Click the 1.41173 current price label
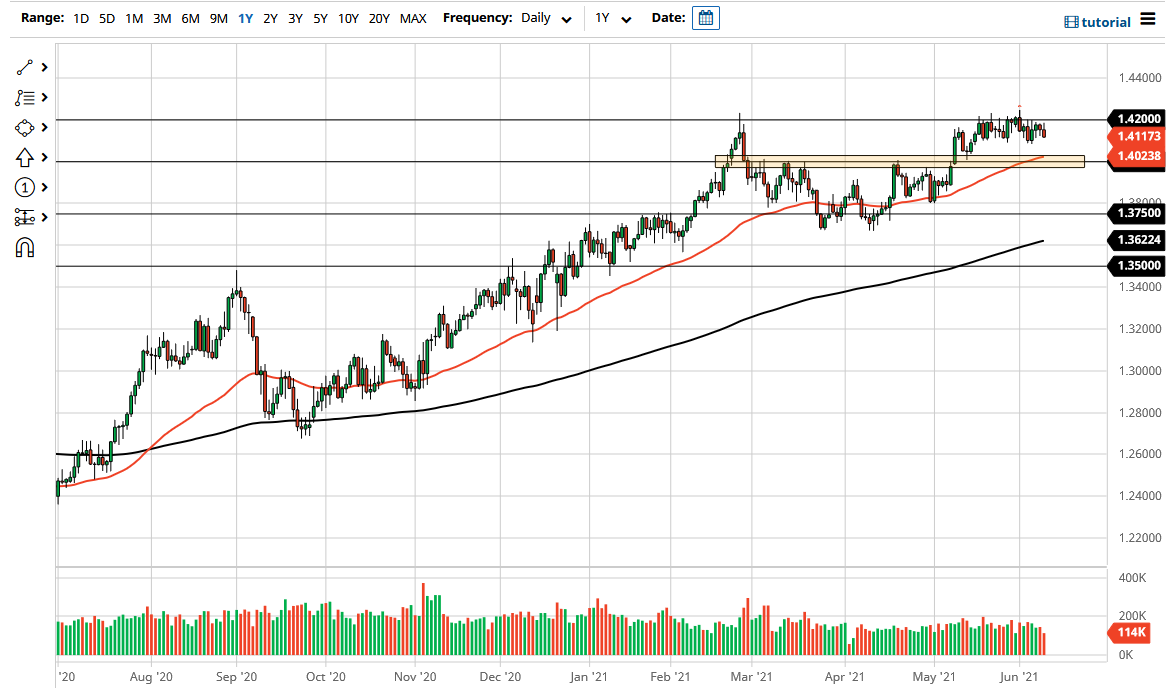 (1138, 136)
